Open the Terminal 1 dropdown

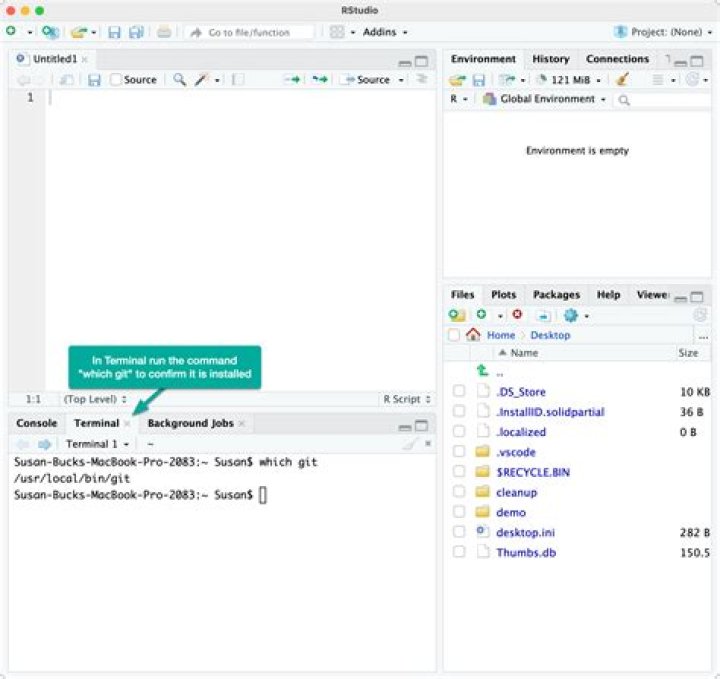point(97,444)
